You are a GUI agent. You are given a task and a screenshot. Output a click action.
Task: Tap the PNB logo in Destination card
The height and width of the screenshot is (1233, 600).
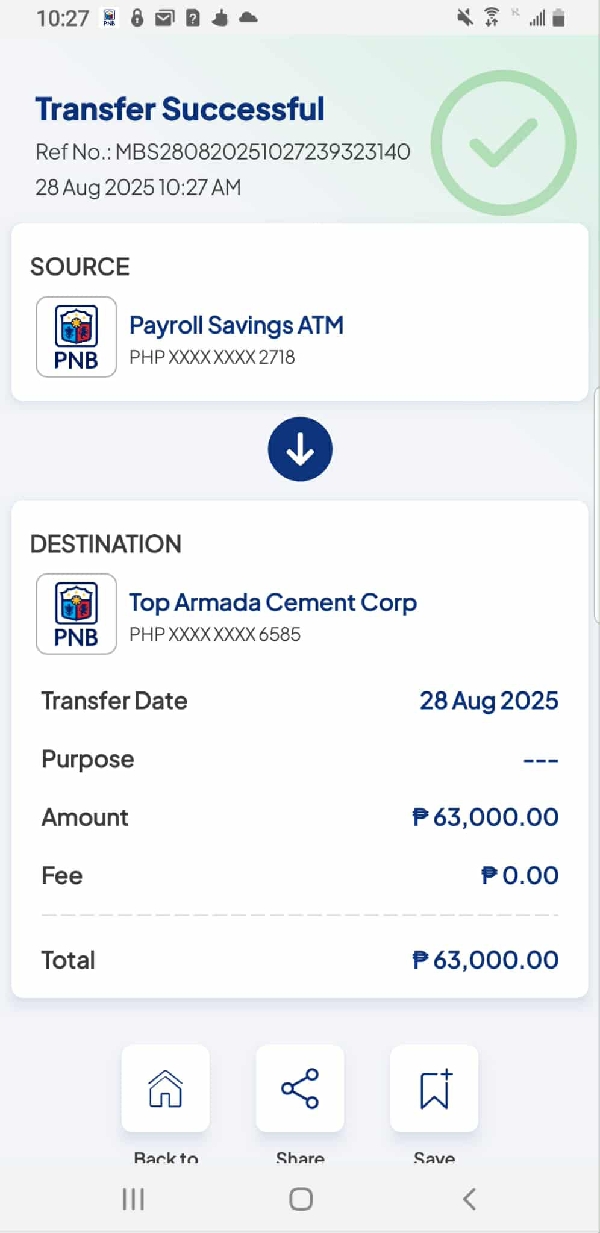76,614
